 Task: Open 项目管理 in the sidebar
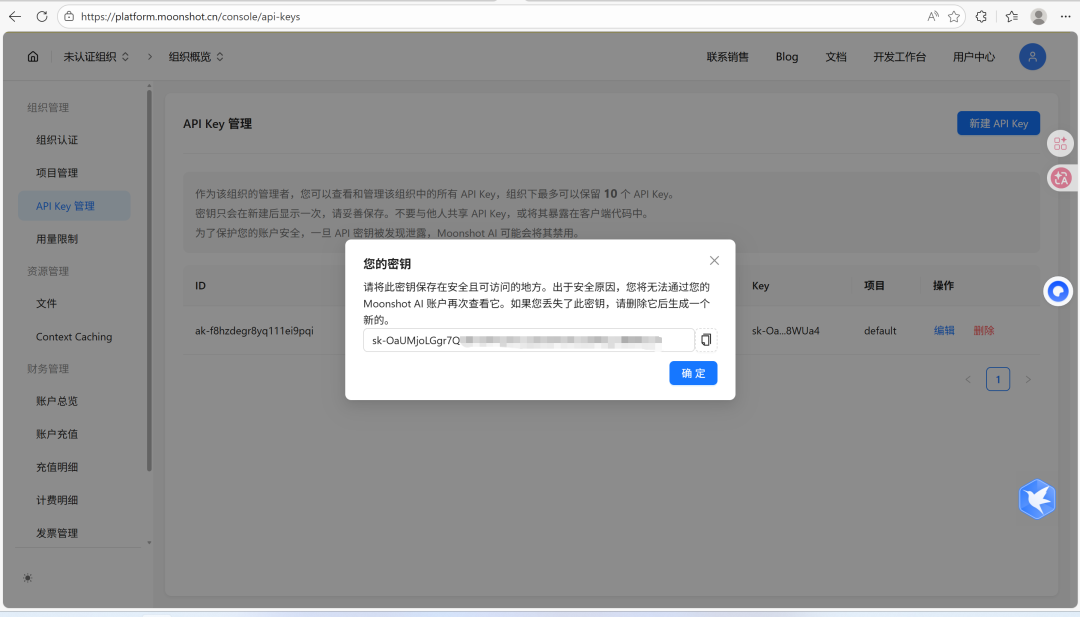57,173
